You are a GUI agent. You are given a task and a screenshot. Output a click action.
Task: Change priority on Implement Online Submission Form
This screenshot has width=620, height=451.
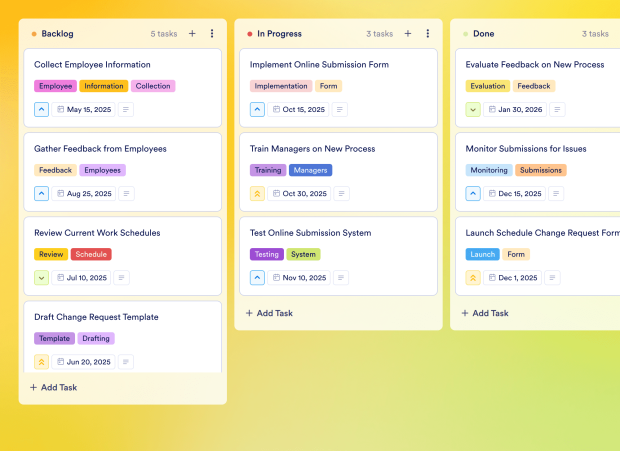coord(257,110)
